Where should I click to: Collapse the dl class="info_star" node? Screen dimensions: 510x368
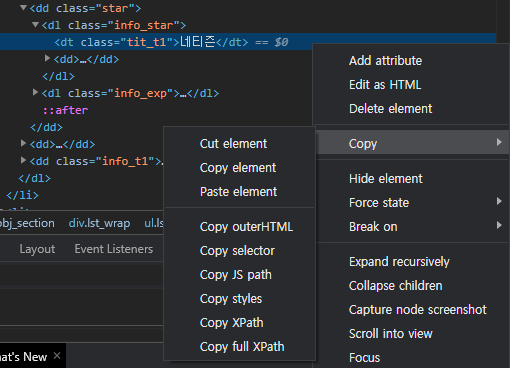[x=35, y=24]
